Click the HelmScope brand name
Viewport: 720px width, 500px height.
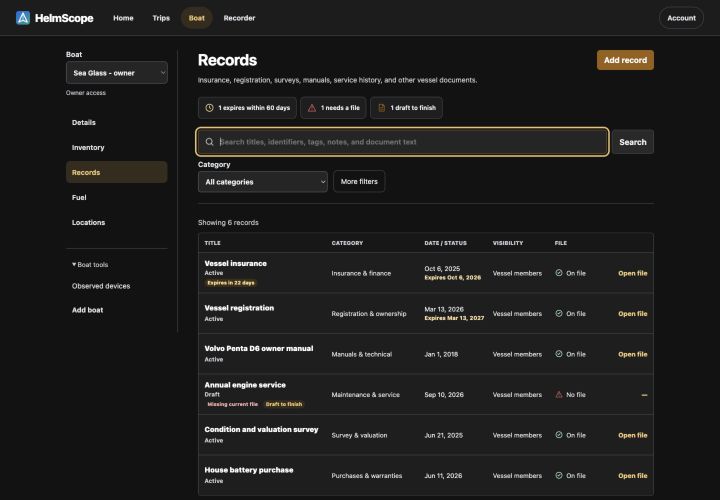point(64,18)
